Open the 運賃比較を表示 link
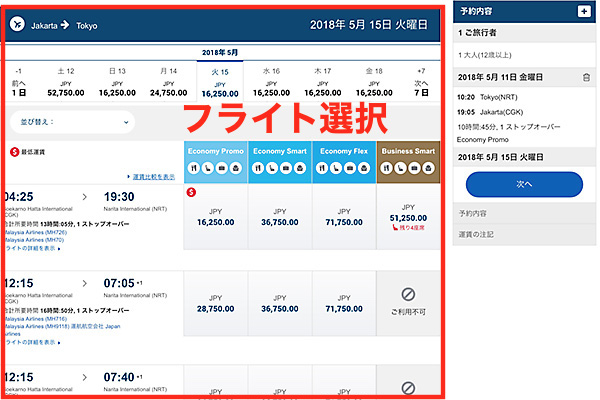This screenshot has width=600, height=400. [x=153, y=176]
